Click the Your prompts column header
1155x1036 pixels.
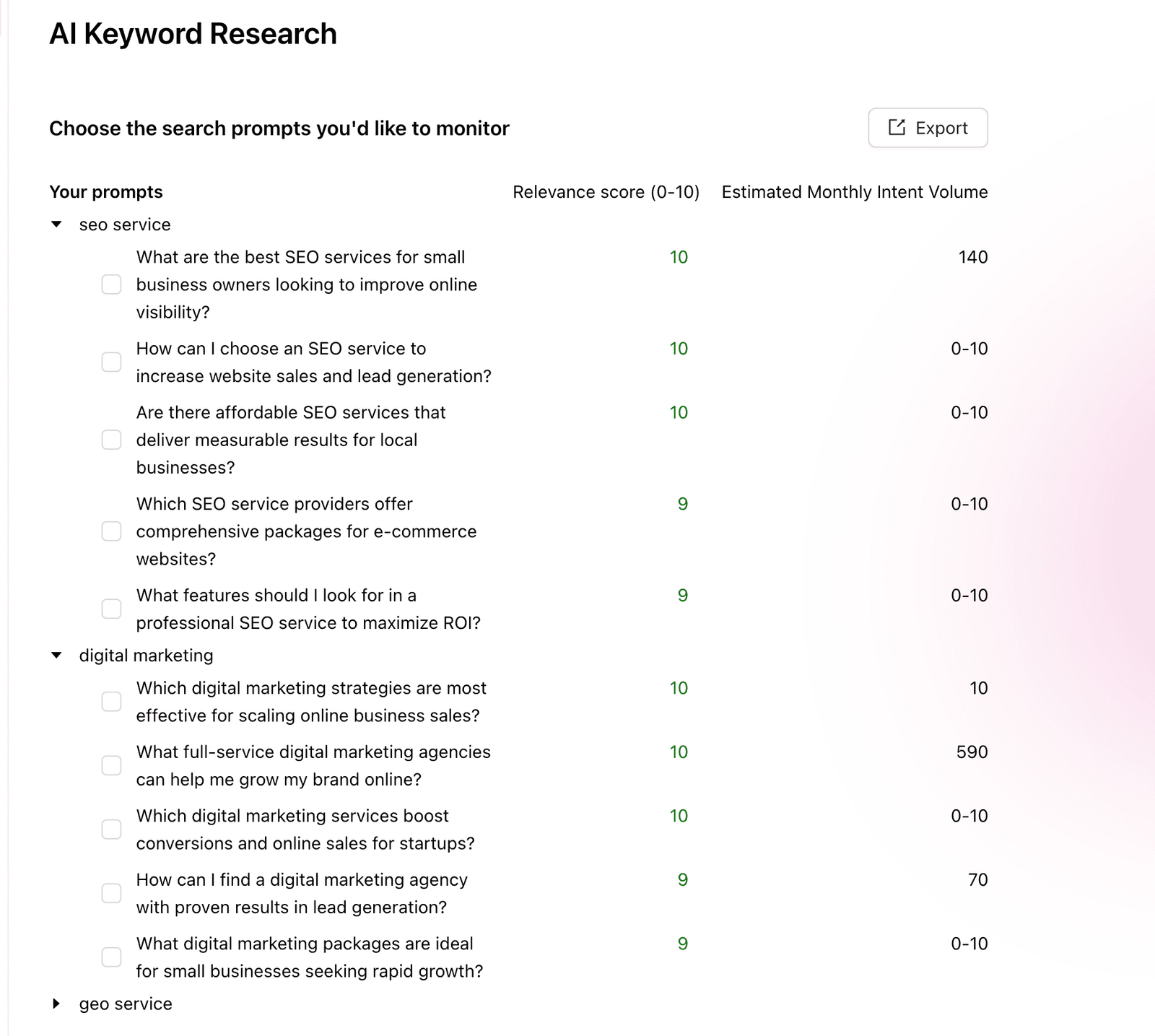106,192
